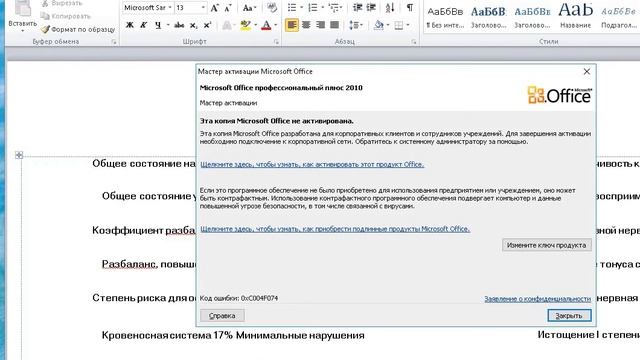Open the line spacing options
Viewport: 640px width, 360px height.
(x=354, y=25)
